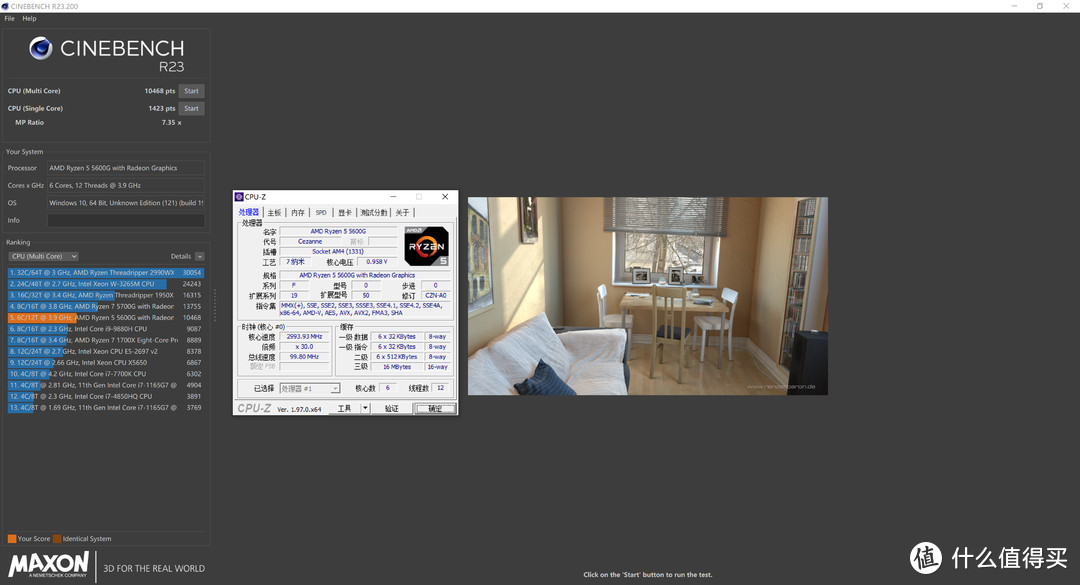This screenshot has width=1080, height=585.
Task: Click the Ryzen 5 logo in CPU-Z
Action: pos(426,246)
